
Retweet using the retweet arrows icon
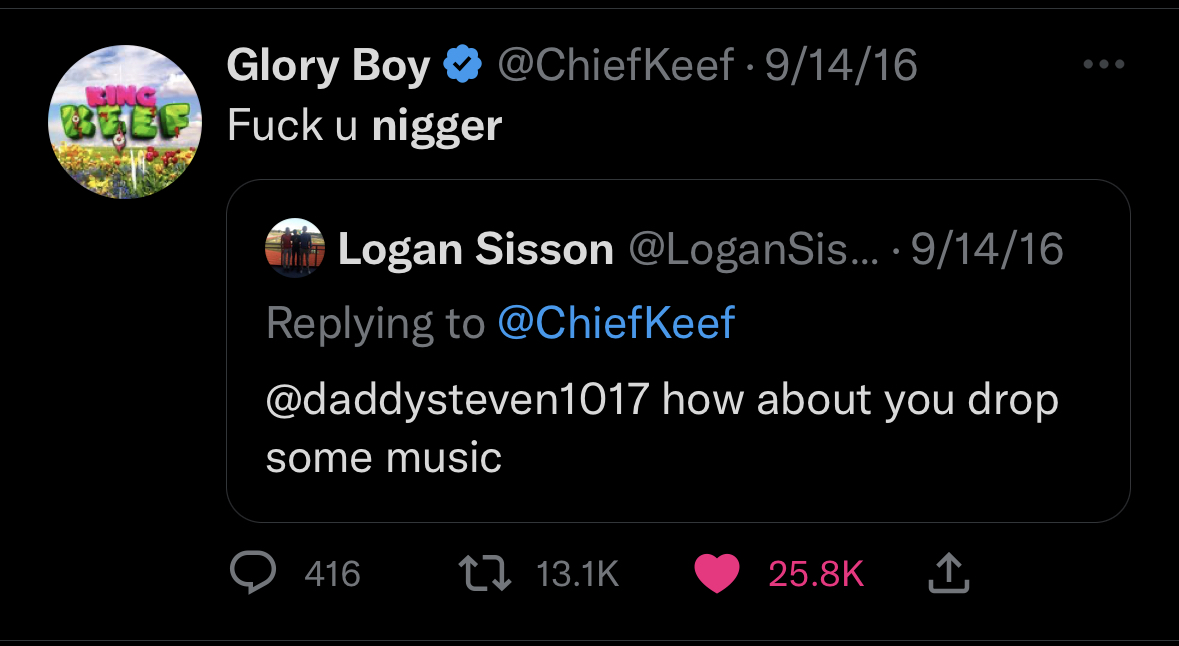(485, 574)
